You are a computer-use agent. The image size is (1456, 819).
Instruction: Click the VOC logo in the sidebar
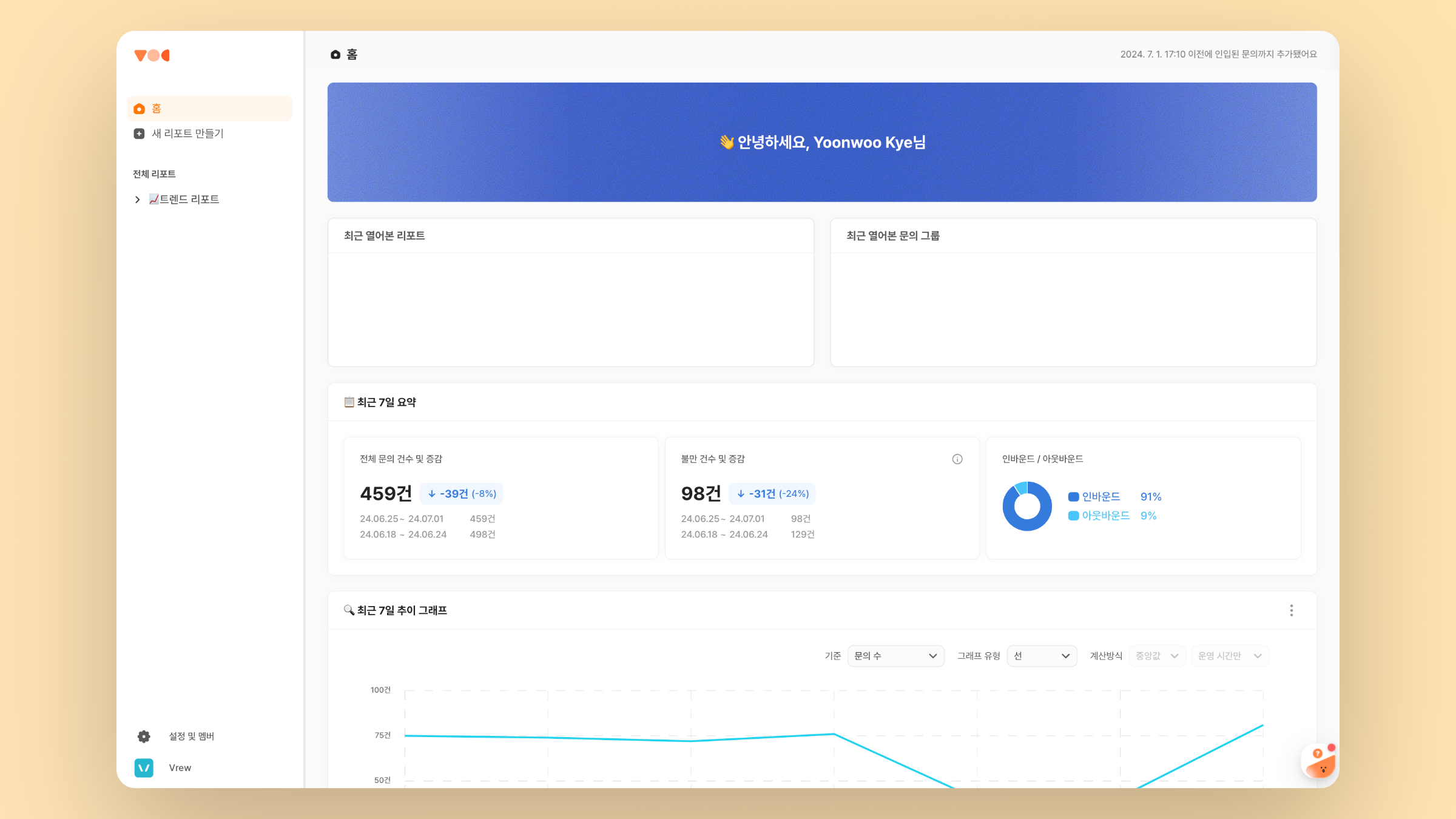click(x=152, y=55)
